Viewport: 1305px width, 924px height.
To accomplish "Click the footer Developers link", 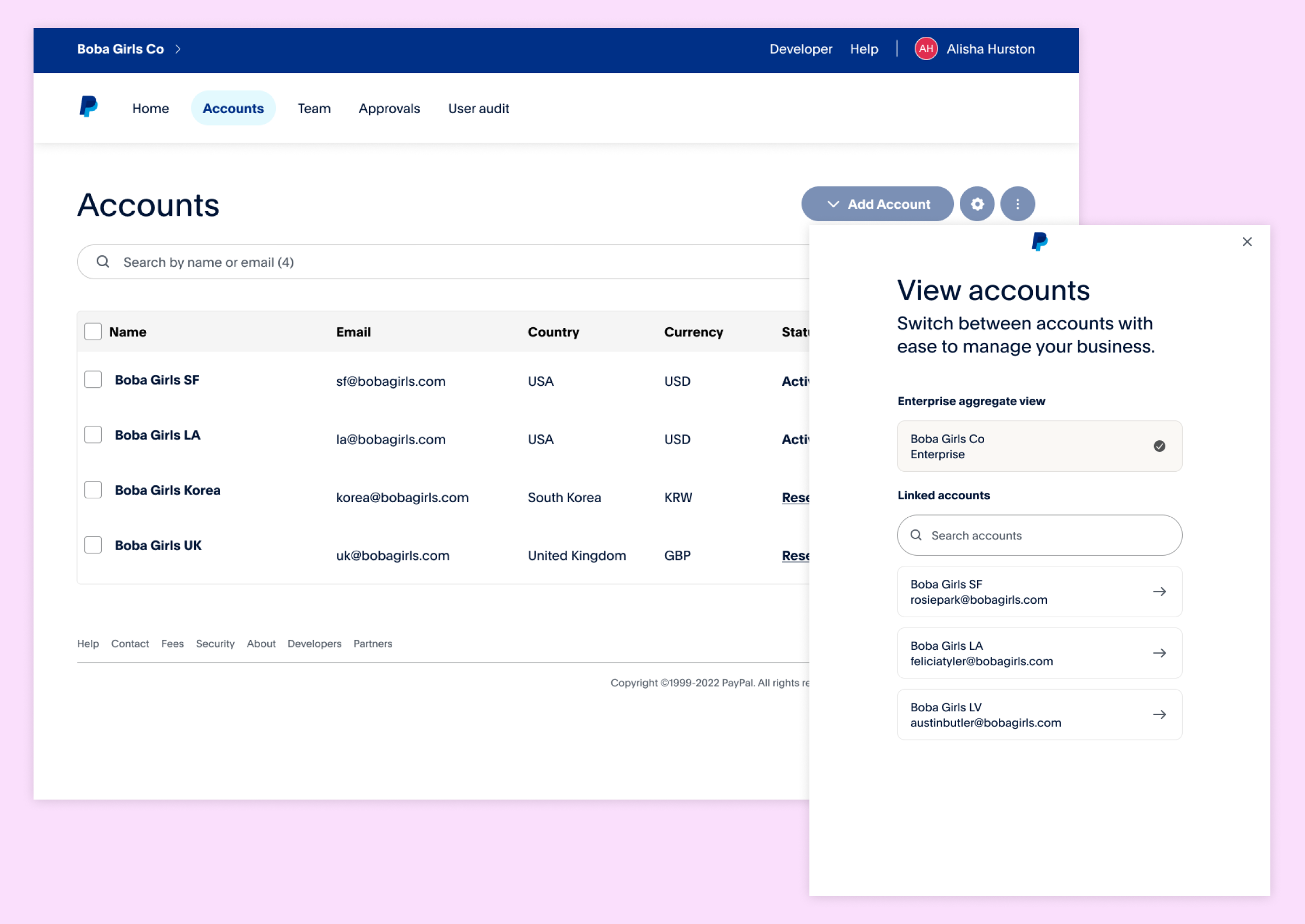I will (x=314, y=644).
